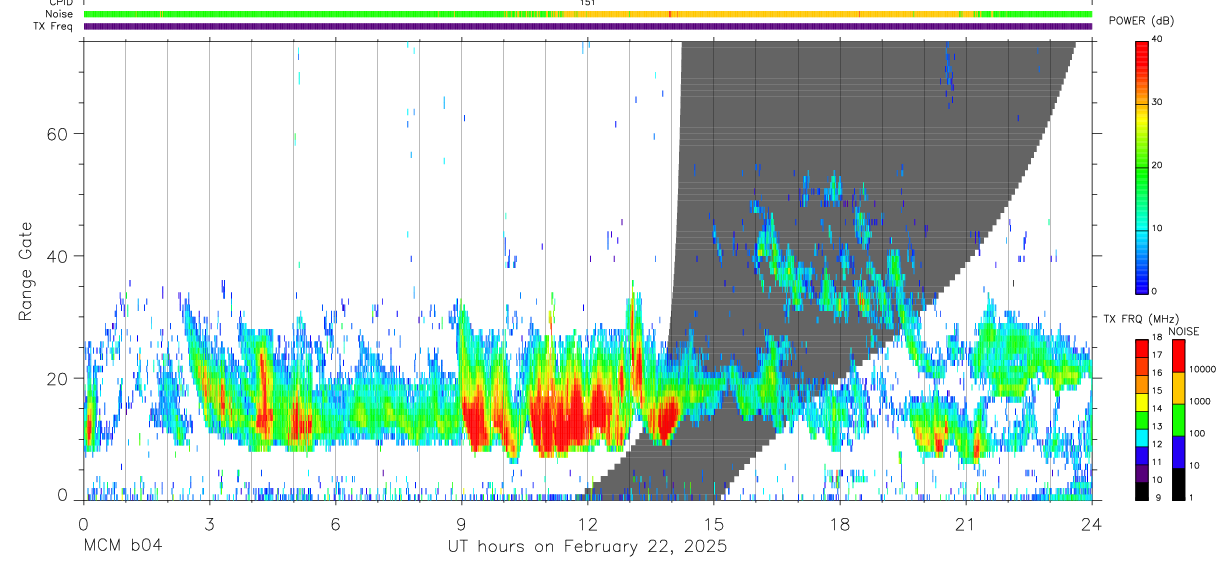The width and height of the screenshot is (1228, 567).
Task: Click the purple TX Freq strip above the plot
Action: pos(588,26)
